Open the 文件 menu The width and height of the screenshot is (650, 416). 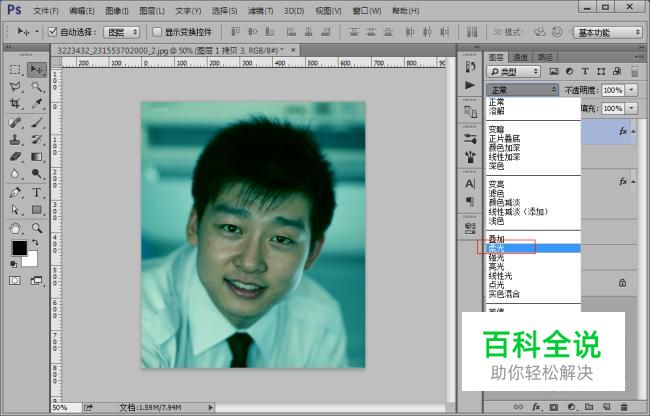click(46, 11)
